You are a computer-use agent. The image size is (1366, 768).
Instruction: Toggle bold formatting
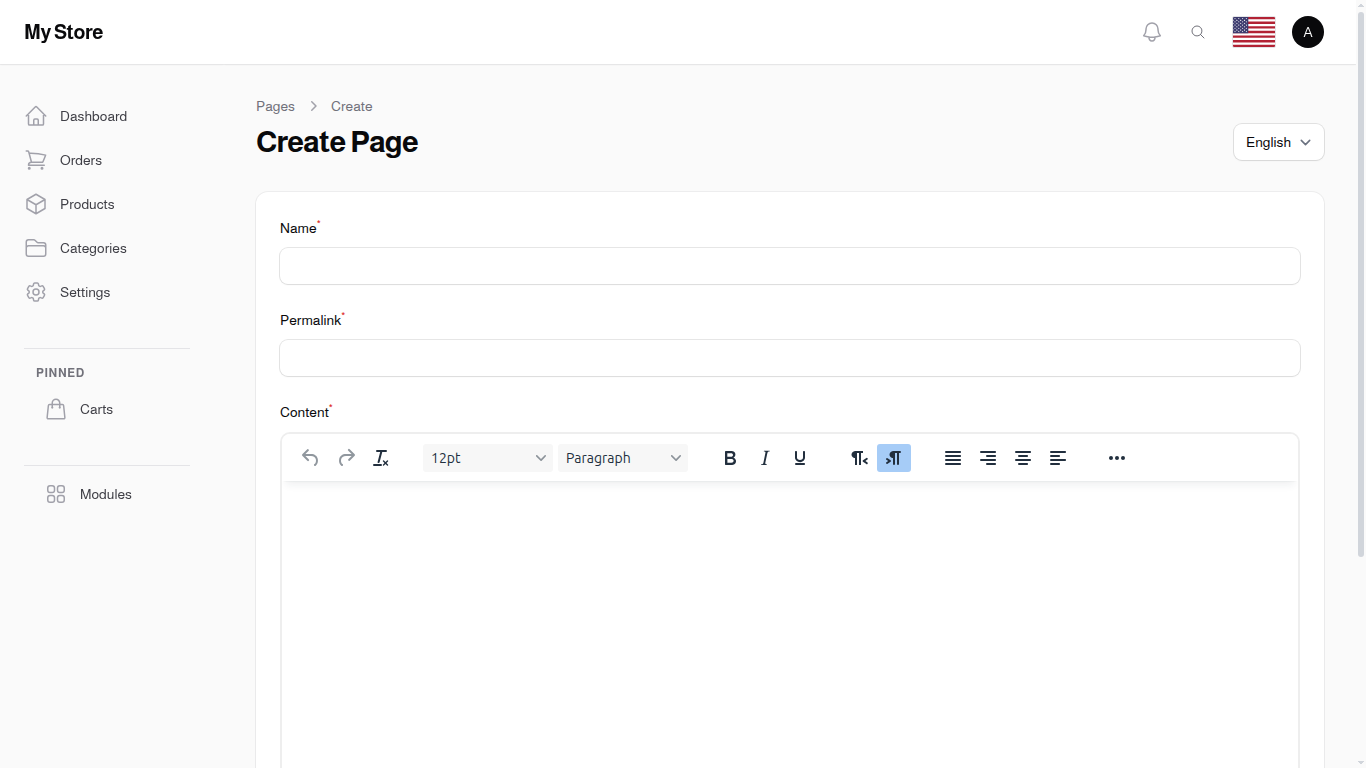[x=730, y=457]
